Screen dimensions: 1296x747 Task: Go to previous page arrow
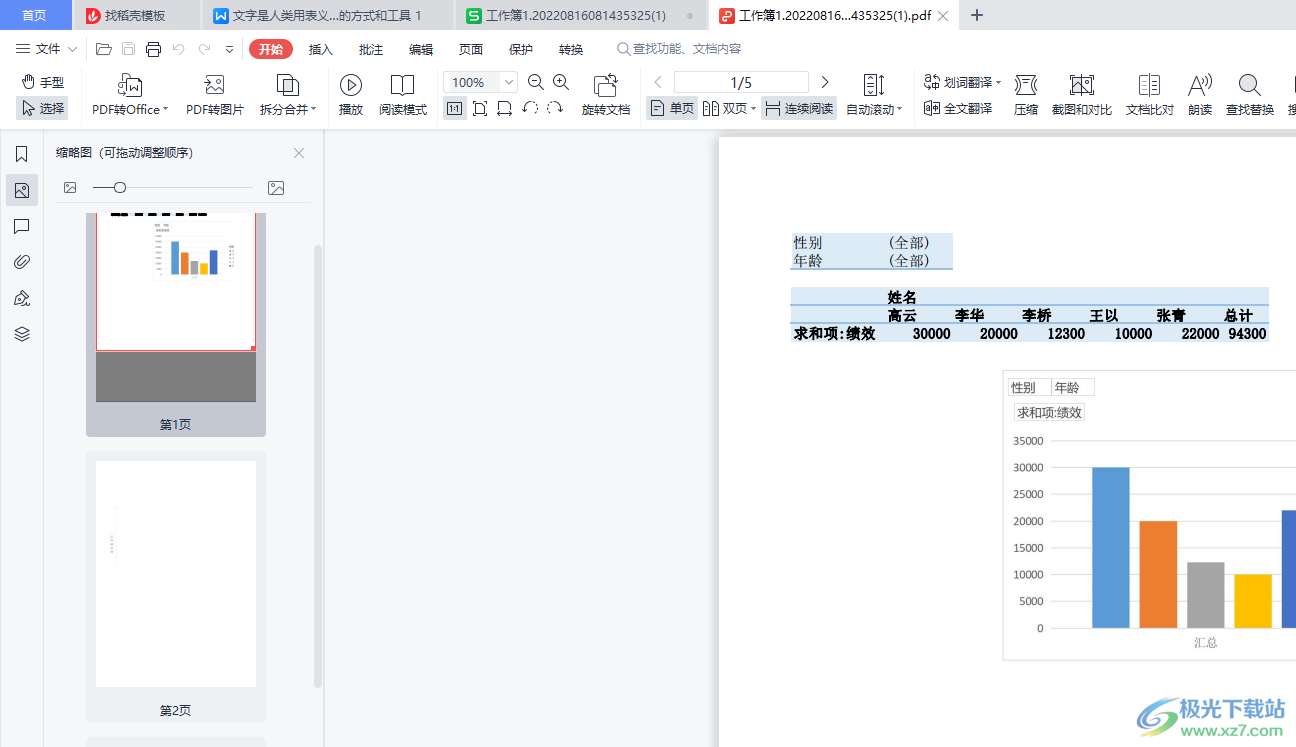point(657,82)
